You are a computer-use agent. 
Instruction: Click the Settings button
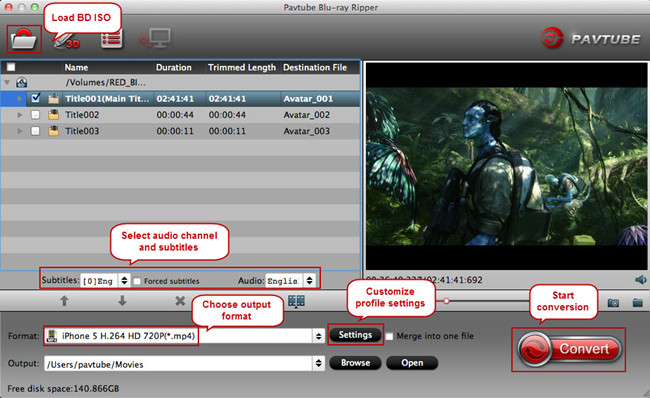[x=355, y=335]
